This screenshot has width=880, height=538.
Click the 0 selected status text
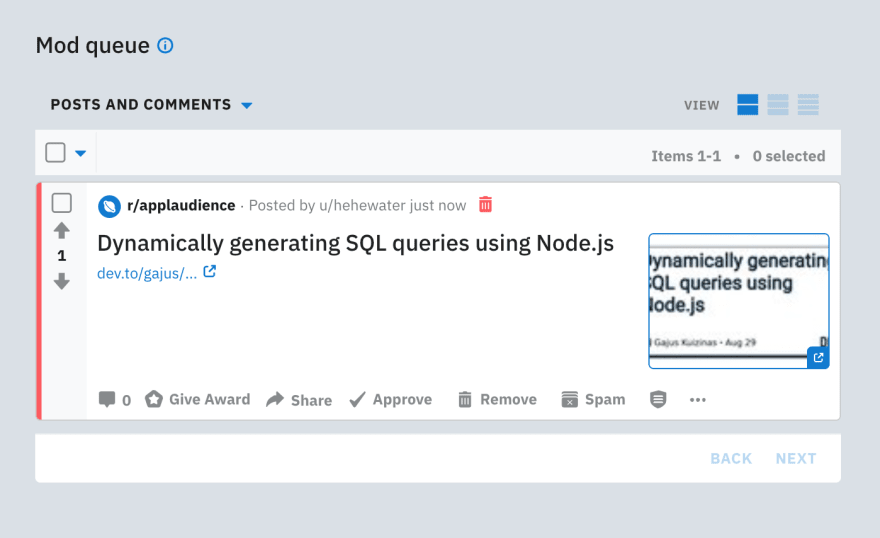[789, 156]
